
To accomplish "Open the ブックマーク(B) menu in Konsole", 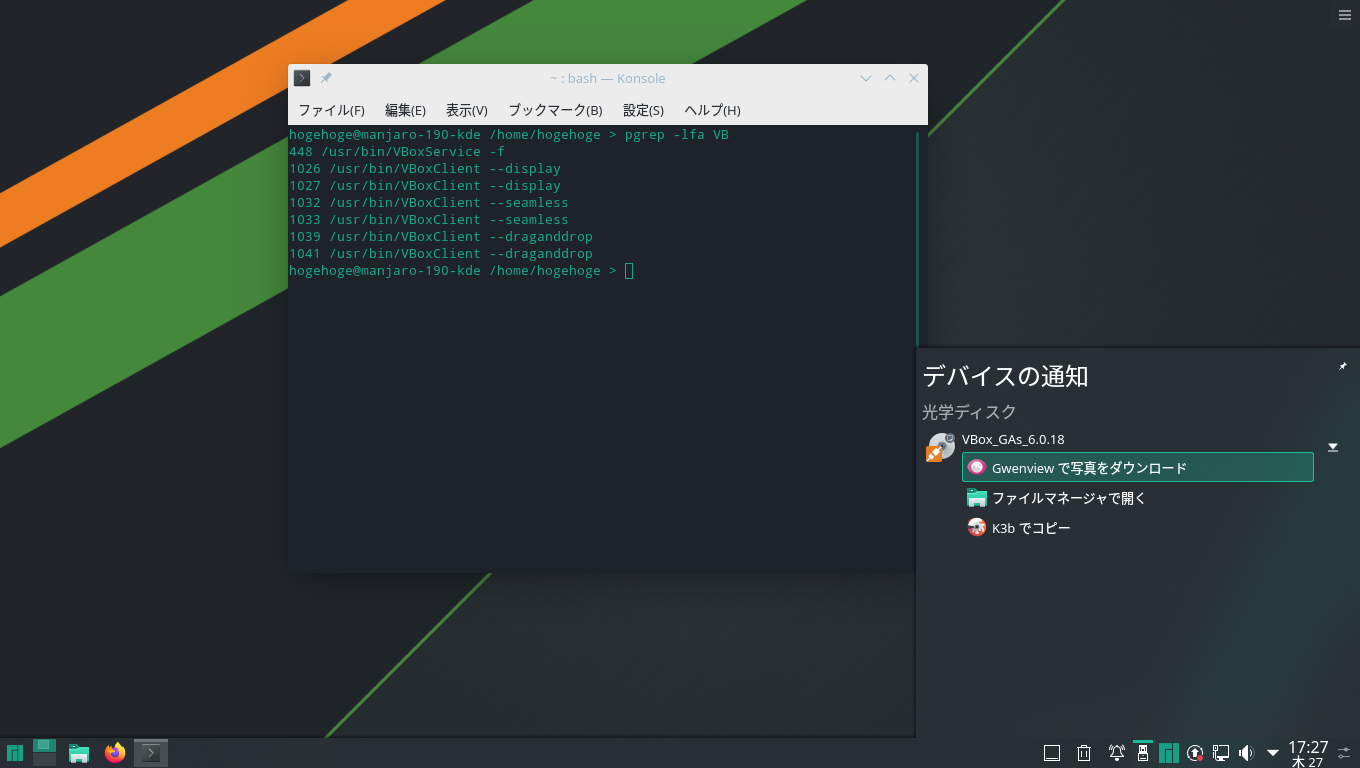I will pos(553,110).
